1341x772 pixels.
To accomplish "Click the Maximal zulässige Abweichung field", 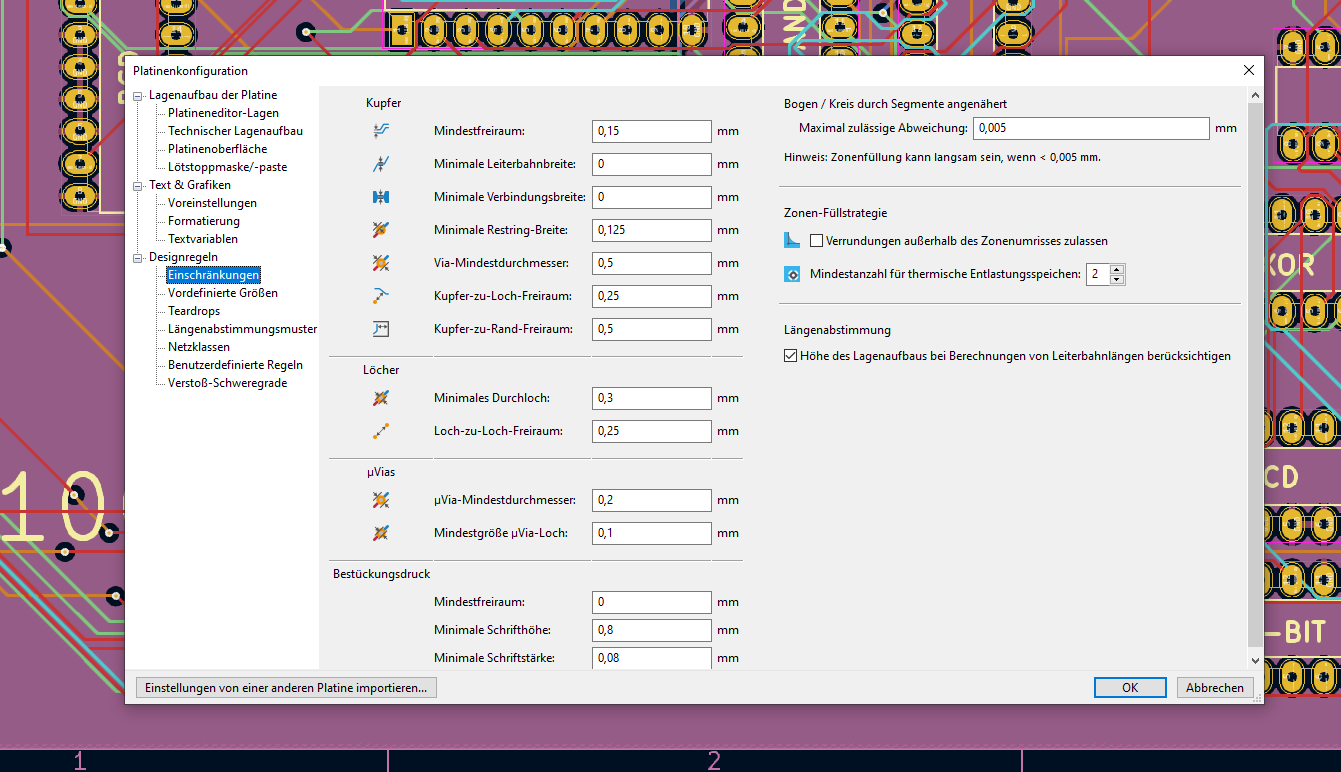I will point(1091,128).
